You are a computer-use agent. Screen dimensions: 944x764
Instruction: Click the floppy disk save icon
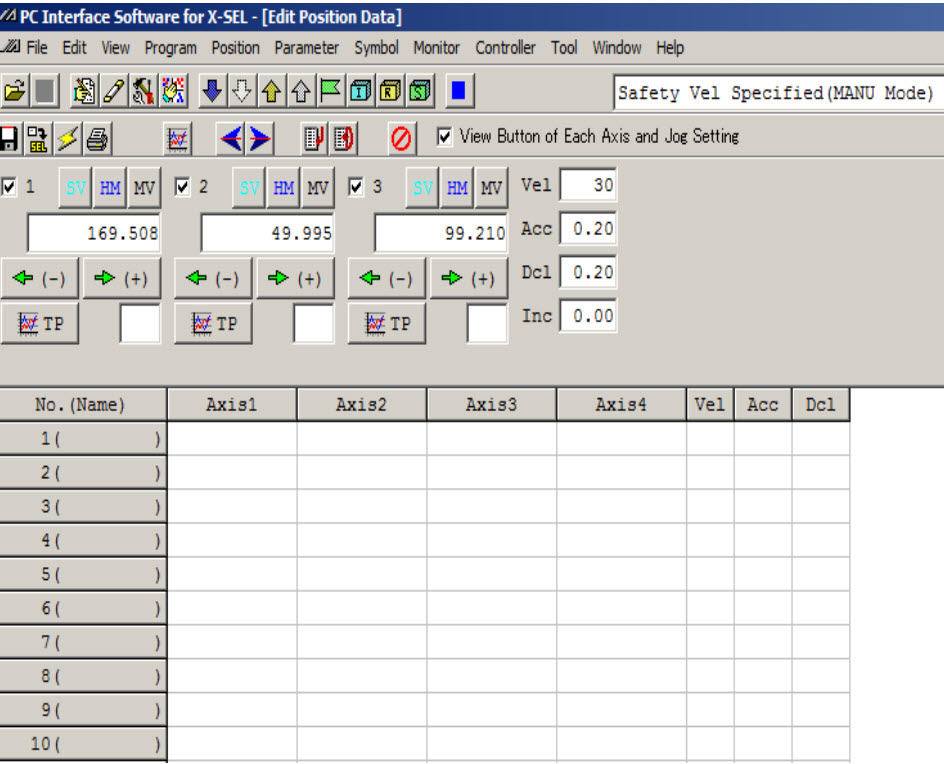pyautogui.click(x=9, y=138)
